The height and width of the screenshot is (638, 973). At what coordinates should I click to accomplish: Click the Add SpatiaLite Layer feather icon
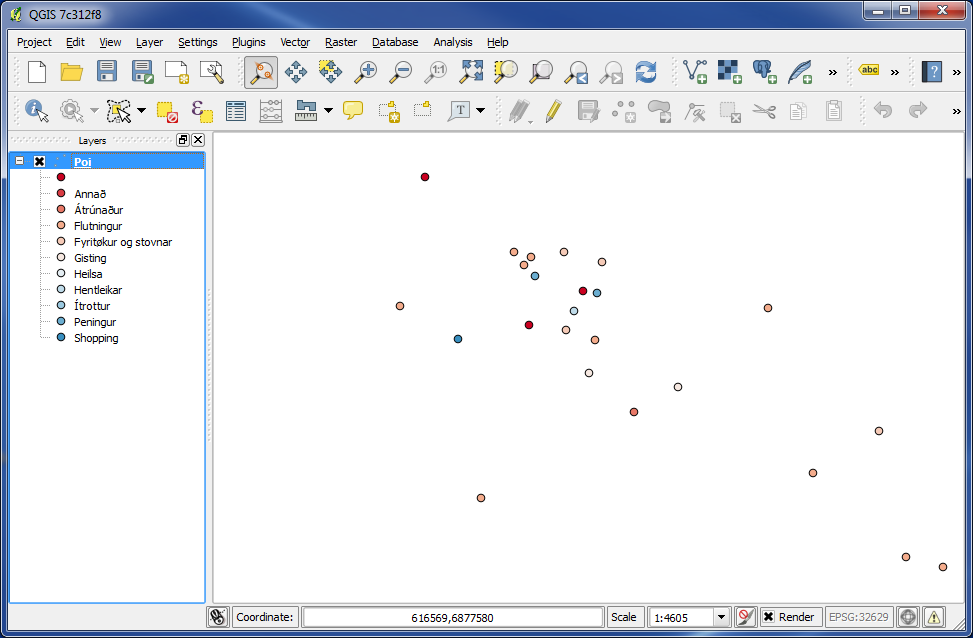[x=800, y=72]
